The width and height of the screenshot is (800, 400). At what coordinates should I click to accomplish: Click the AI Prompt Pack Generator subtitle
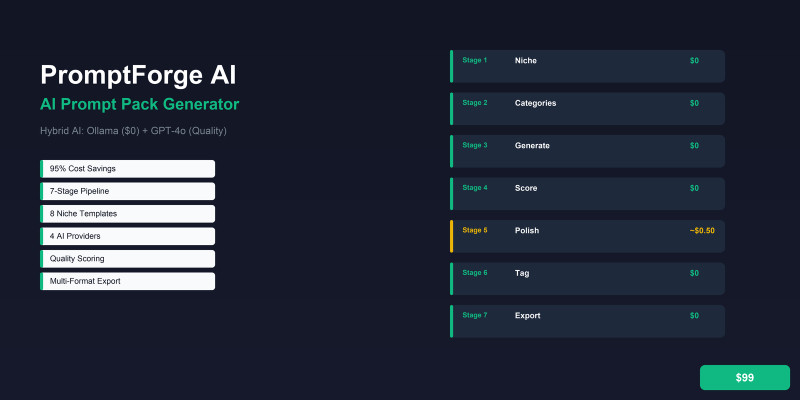[x=139, y=104]
